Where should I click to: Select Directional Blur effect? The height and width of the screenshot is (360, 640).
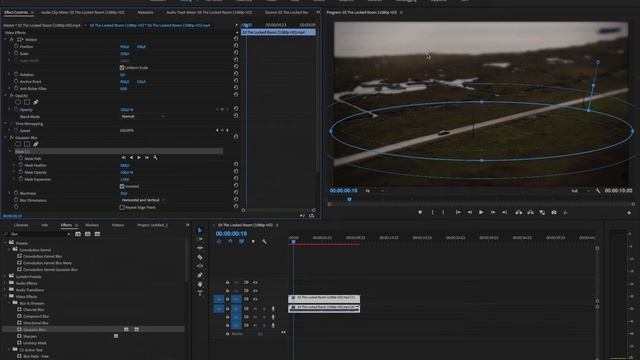(x=36, y=323)
